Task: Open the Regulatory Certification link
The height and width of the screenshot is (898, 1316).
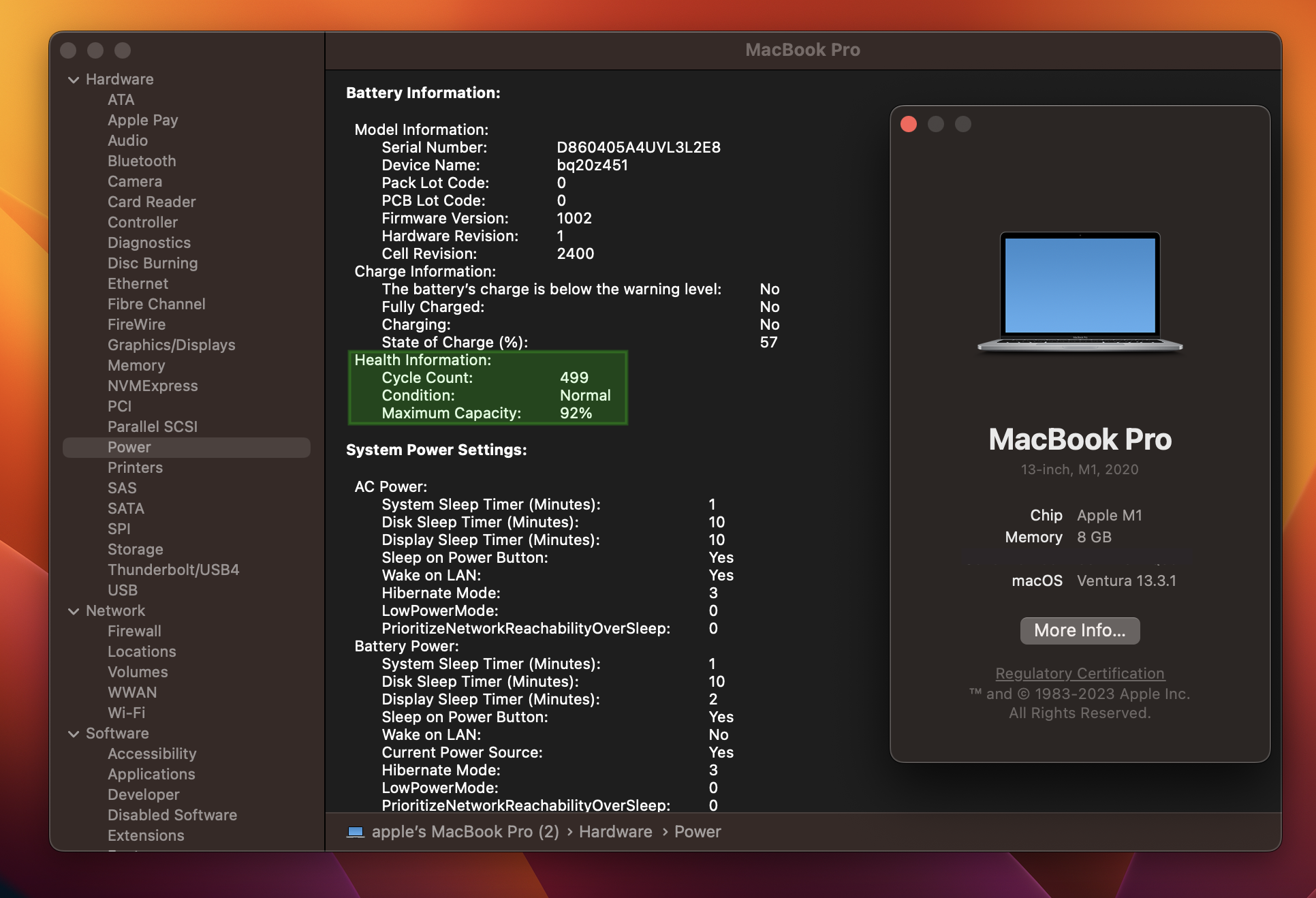Action: pyautogui.click(x=1080, y=673)
